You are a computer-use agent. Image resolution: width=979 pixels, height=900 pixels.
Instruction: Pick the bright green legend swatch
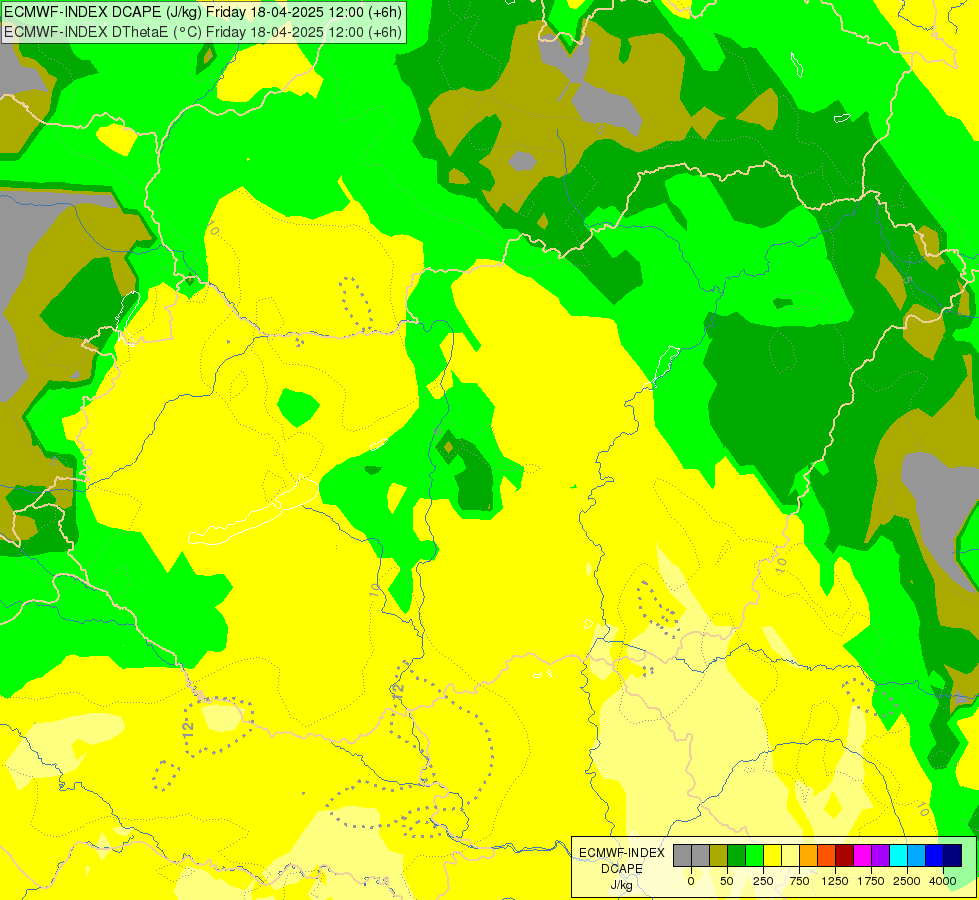pos(755,855)
